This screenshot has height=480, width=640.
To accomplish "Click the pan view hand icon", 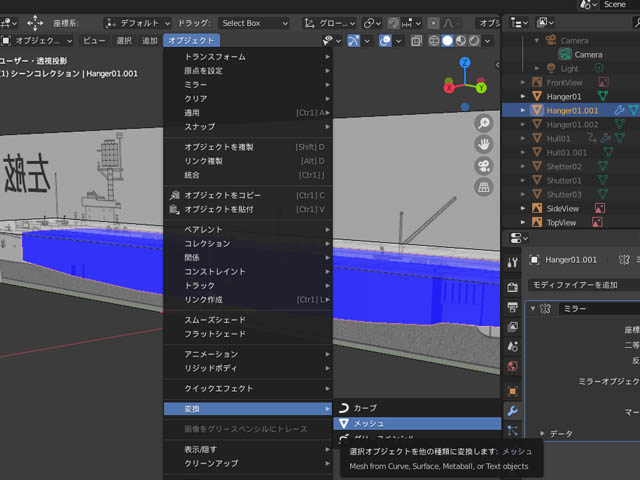I will (484, 144).
